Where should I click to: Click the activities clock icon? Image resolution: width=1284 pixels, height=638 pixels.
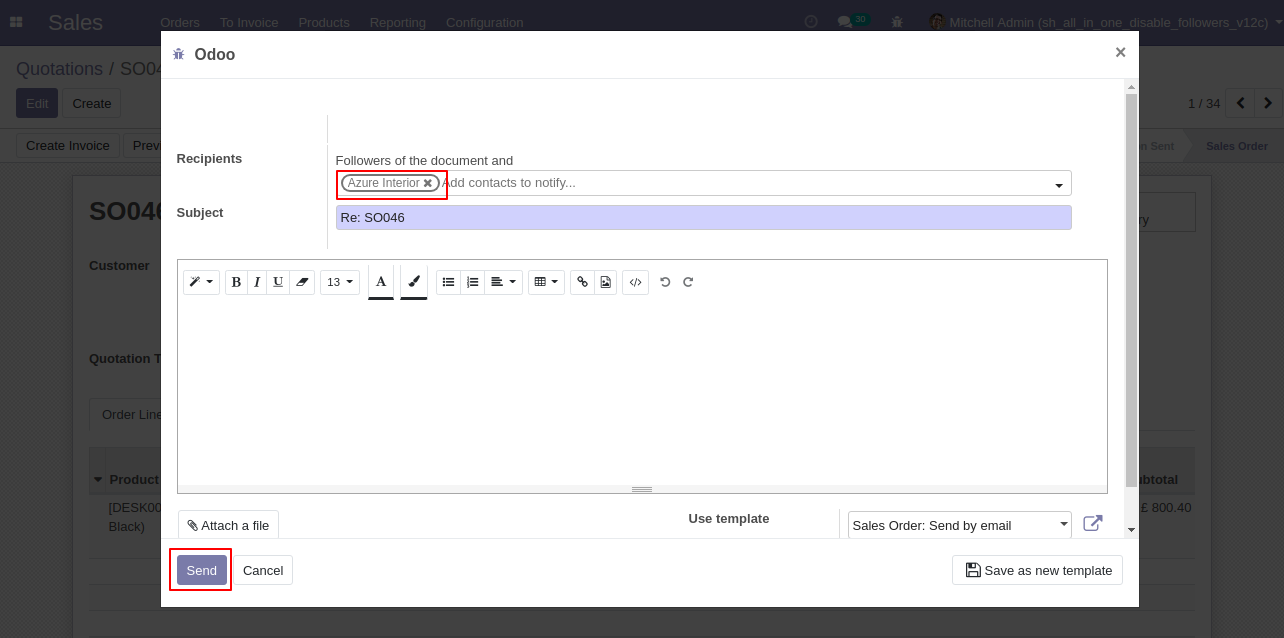pos(811,21)
